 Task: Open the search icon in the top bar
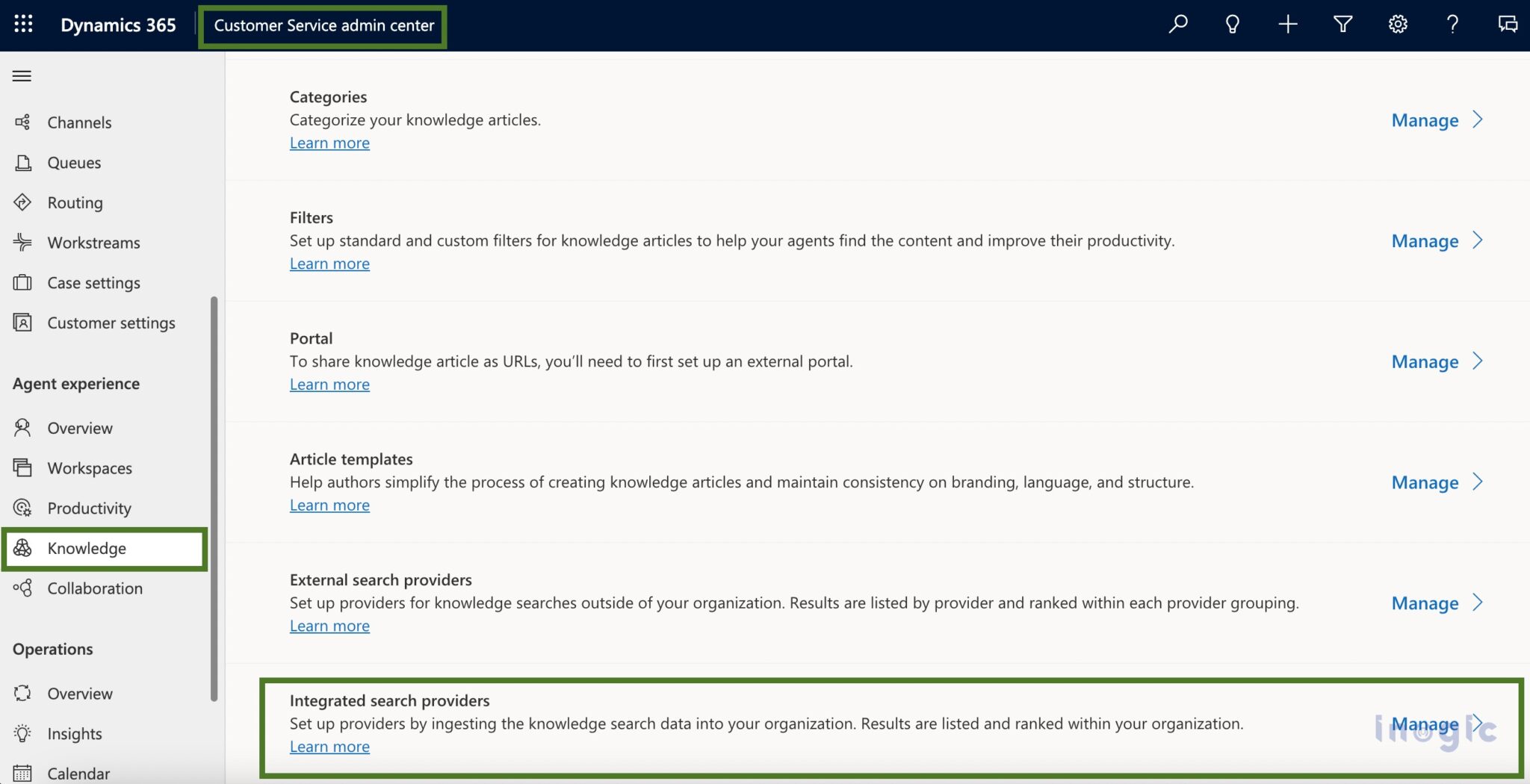pyautogui.click(x=1177, y=24)
